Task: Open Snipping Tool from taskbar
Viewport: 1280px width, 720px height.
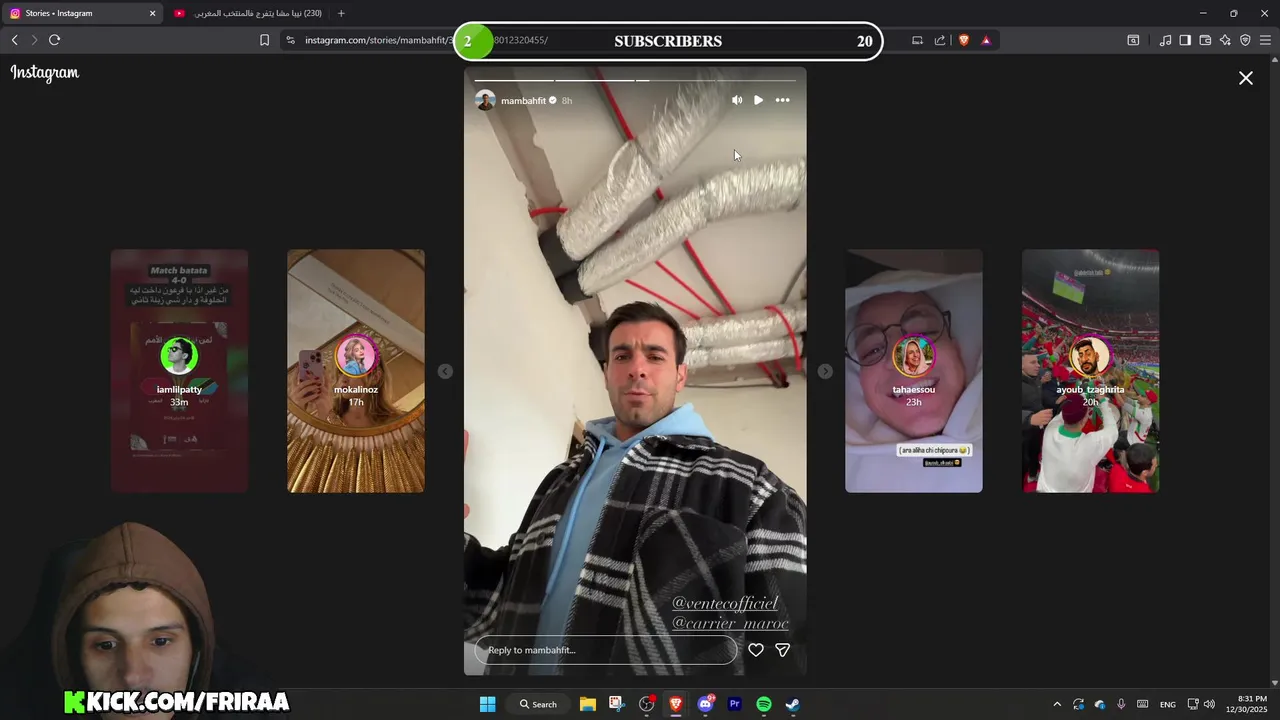Action: pyautogui.click(x=616, y=704)
